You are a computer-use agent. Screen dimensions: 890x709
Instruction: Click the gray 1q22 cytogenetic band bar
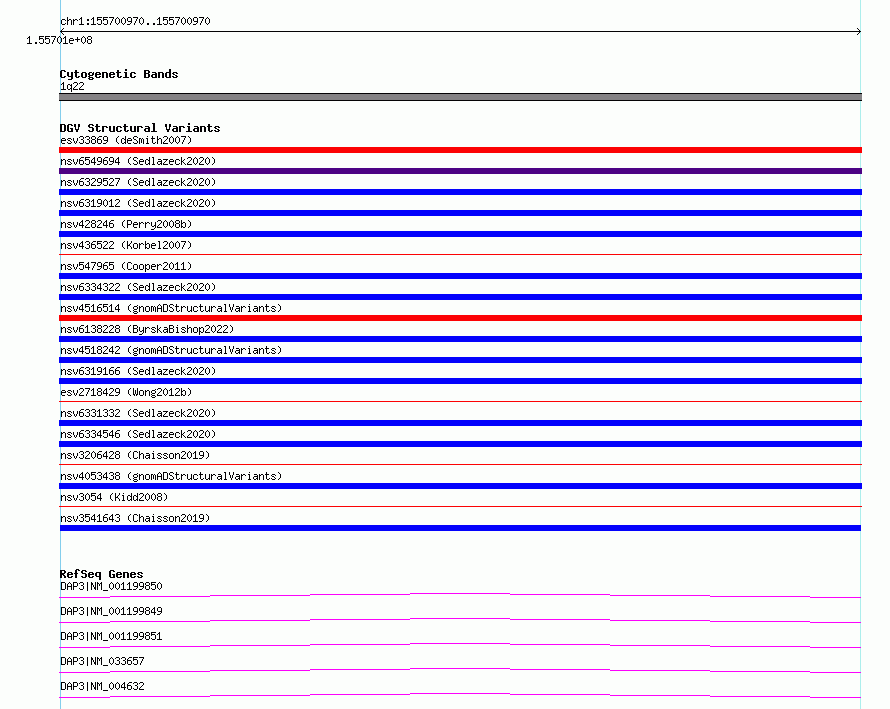point(460,97)
